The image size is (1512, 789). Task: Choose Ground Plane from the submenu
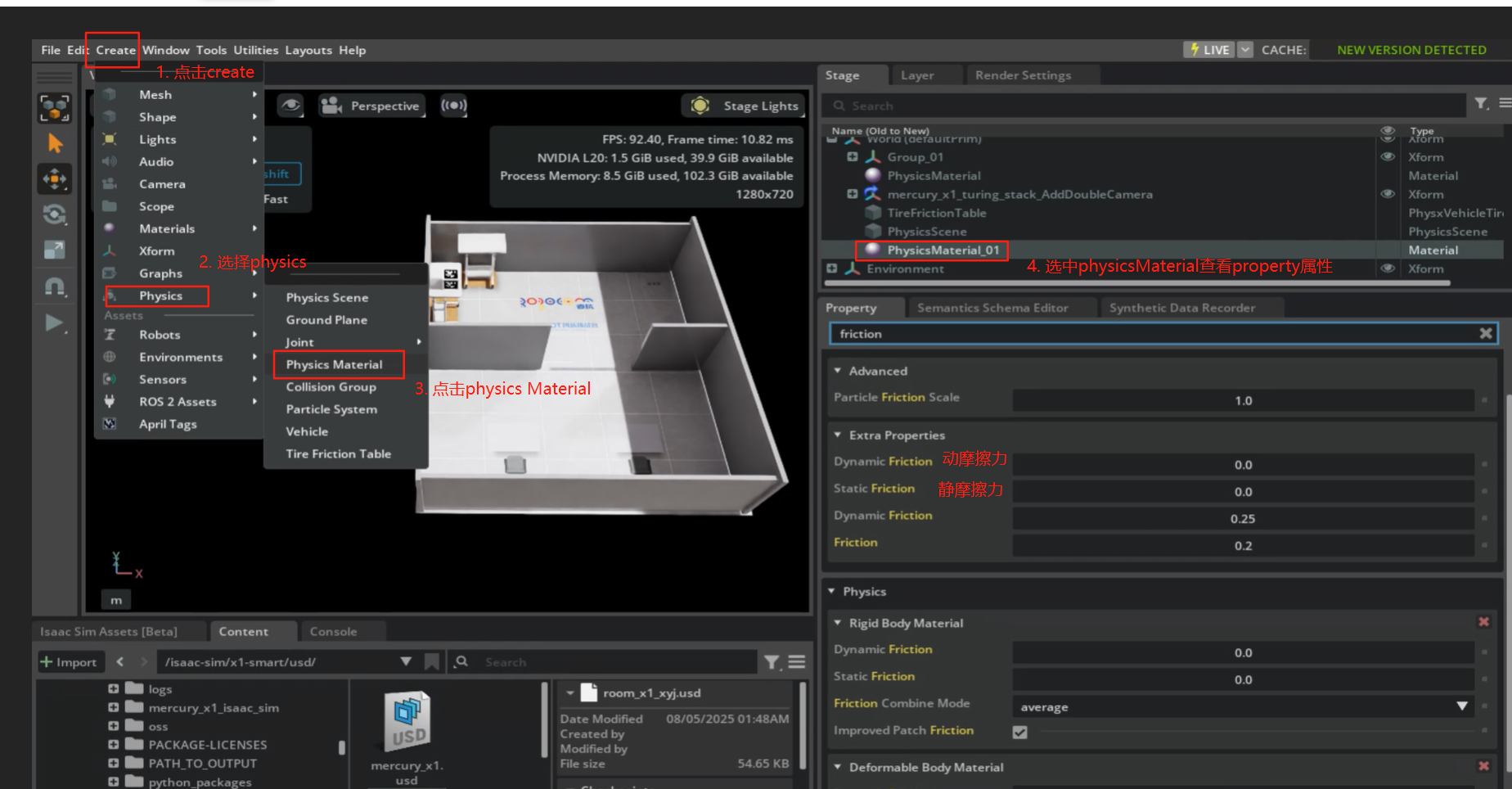click(x=326, y=320)
